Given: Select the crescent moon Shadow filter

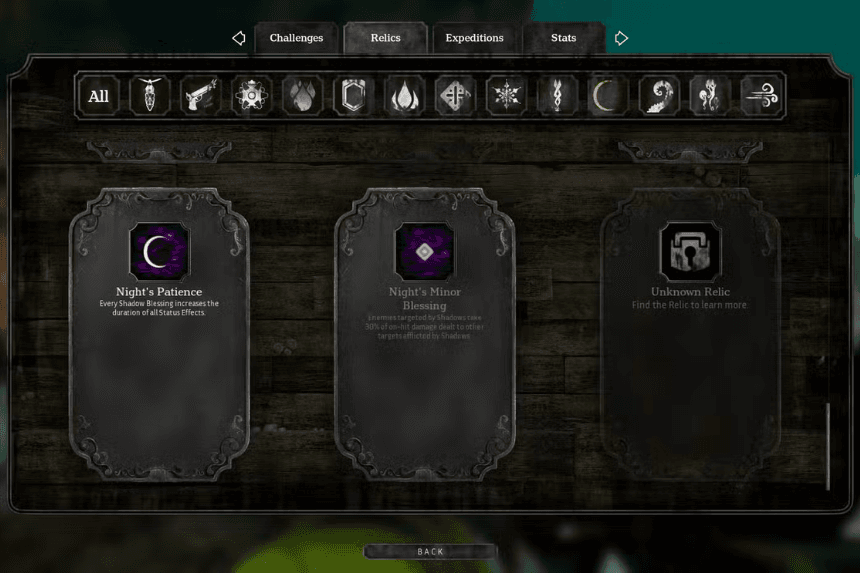Looking at the screenshot, I should tap(608, 96).
